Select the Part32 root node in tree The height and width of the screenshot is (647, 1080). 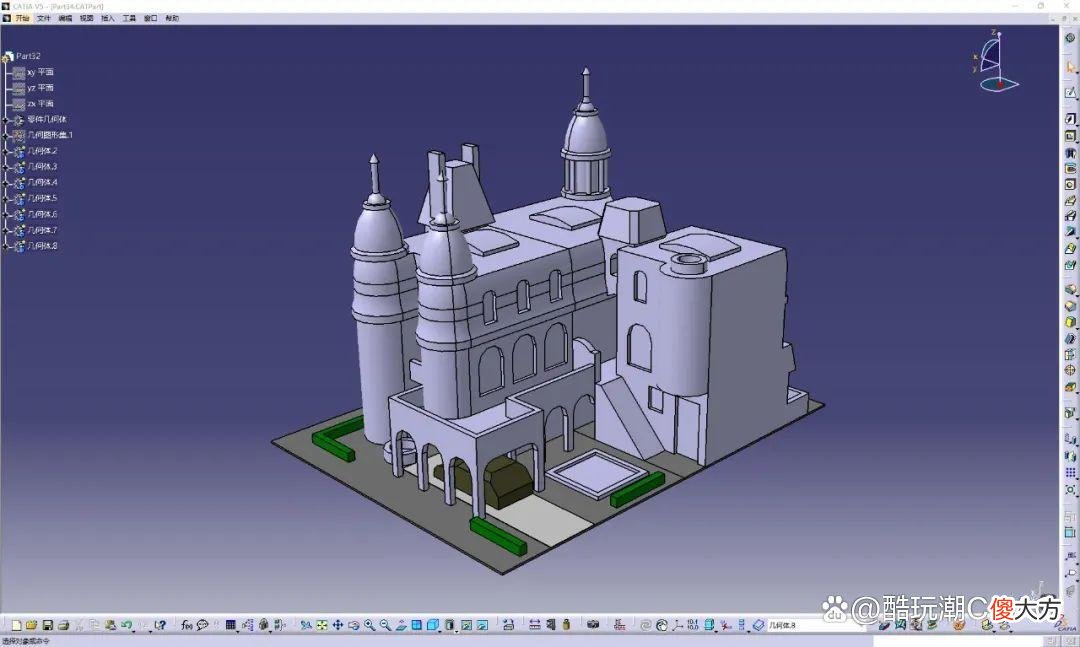click(28, 56)
